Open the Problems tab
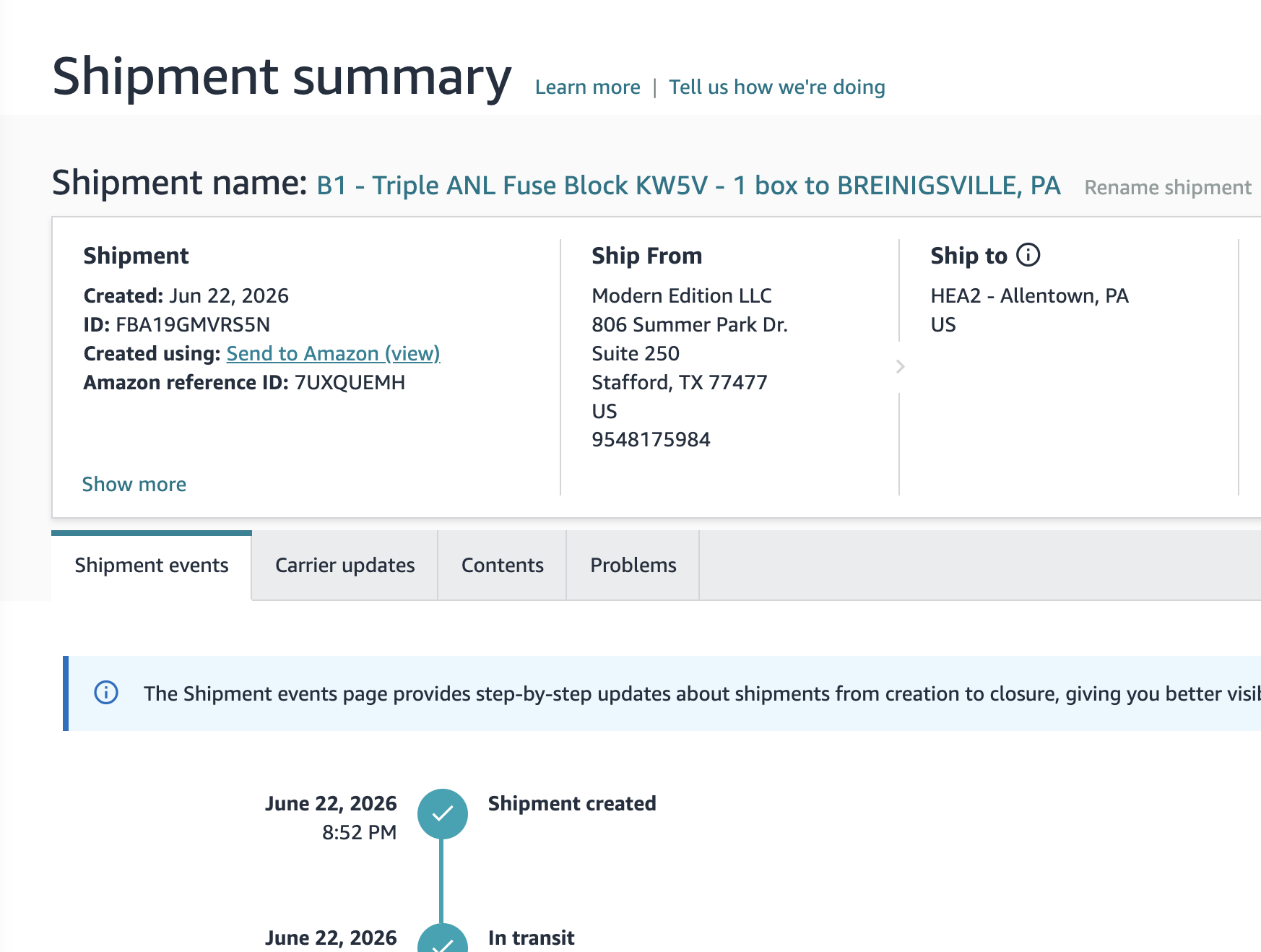 pos(633,565)
